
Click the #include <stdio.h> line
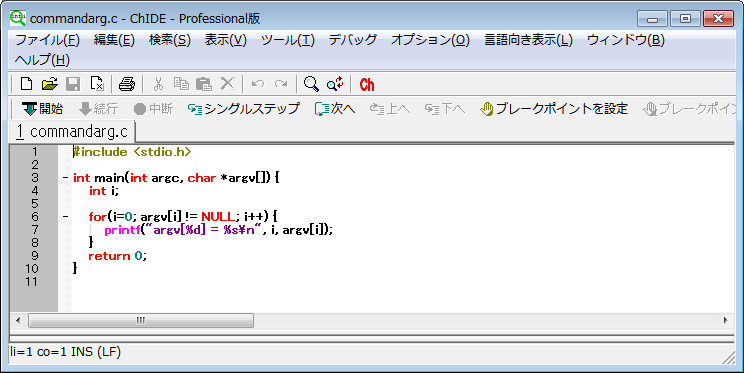(x=132, y=152)
